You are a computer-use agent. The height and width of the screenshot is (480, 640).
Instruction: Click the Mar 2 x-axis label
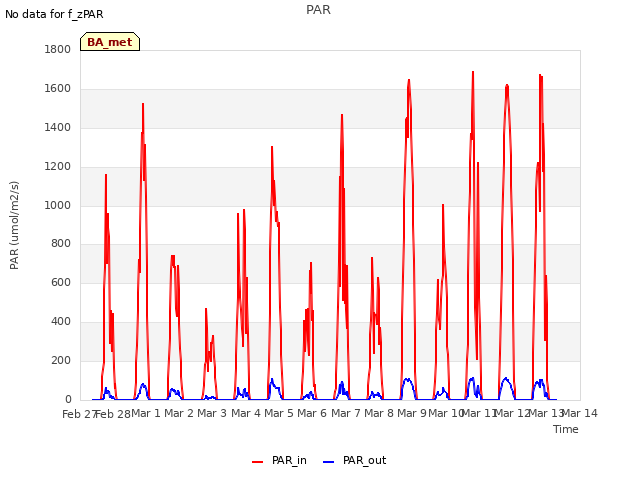(179, 413)
